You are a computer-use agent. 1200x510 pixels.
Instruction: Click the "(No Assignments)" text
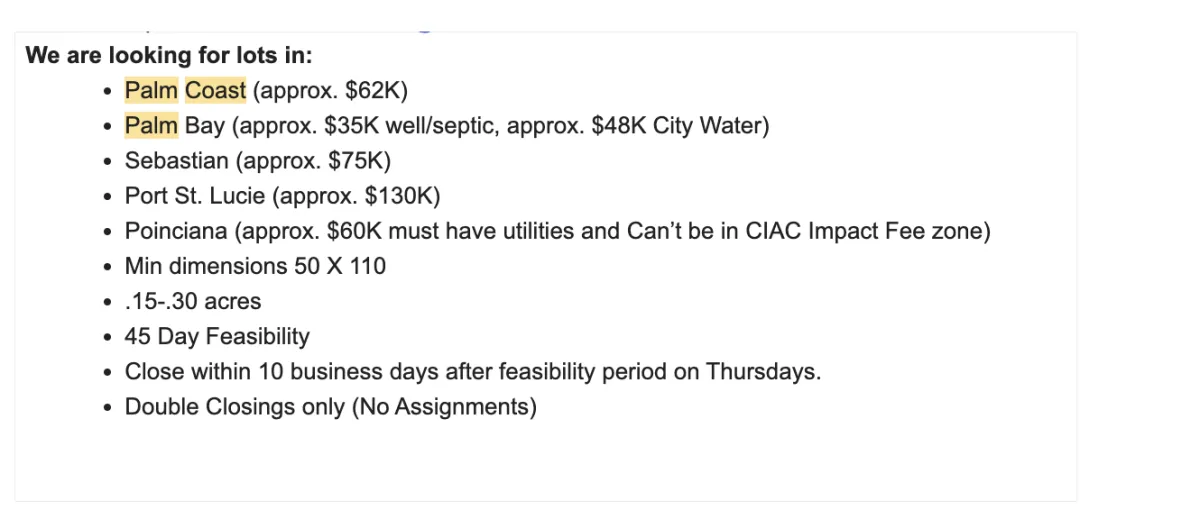[444, 407]
